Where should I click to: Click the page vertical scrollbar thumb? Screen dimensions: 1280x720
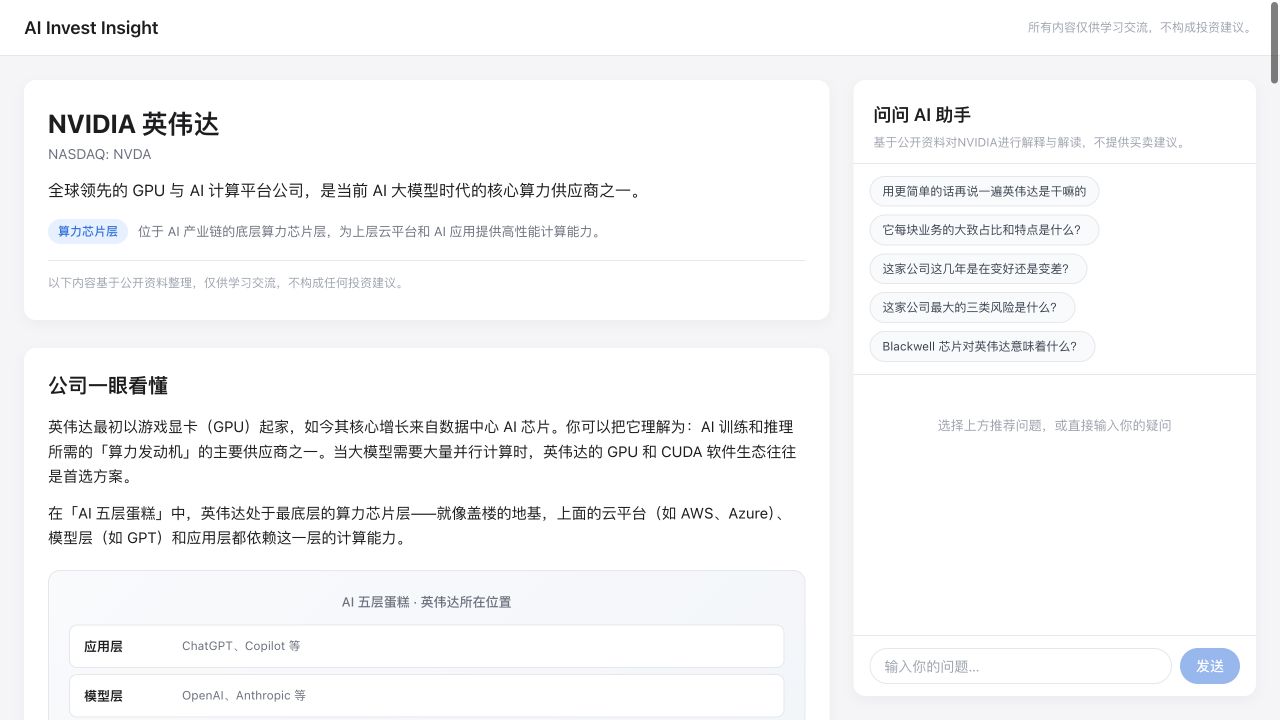click(1274, 42)
